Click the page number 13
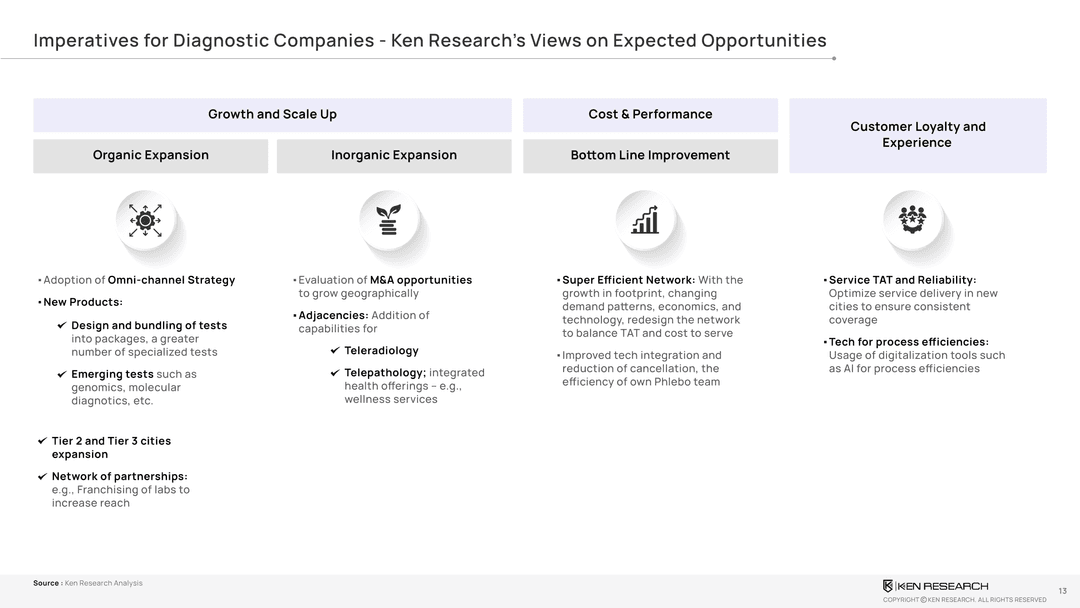This screenshot has height=608, width=1080. [1062, 591]
